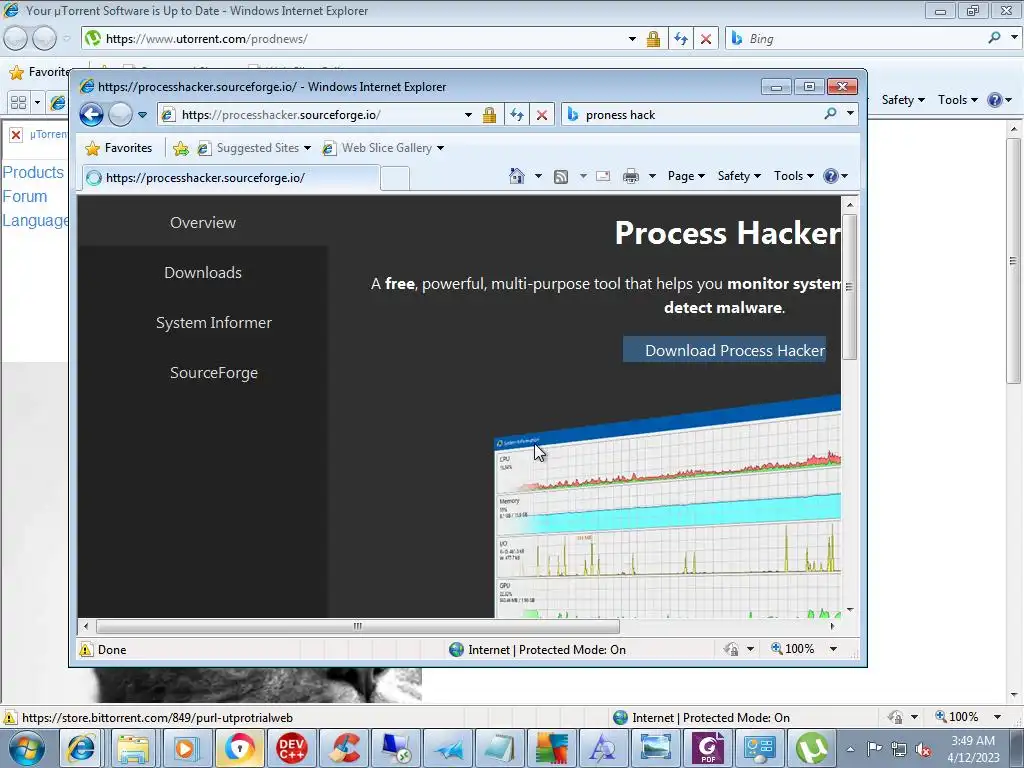Select Overview in the page sidebar

203,223
